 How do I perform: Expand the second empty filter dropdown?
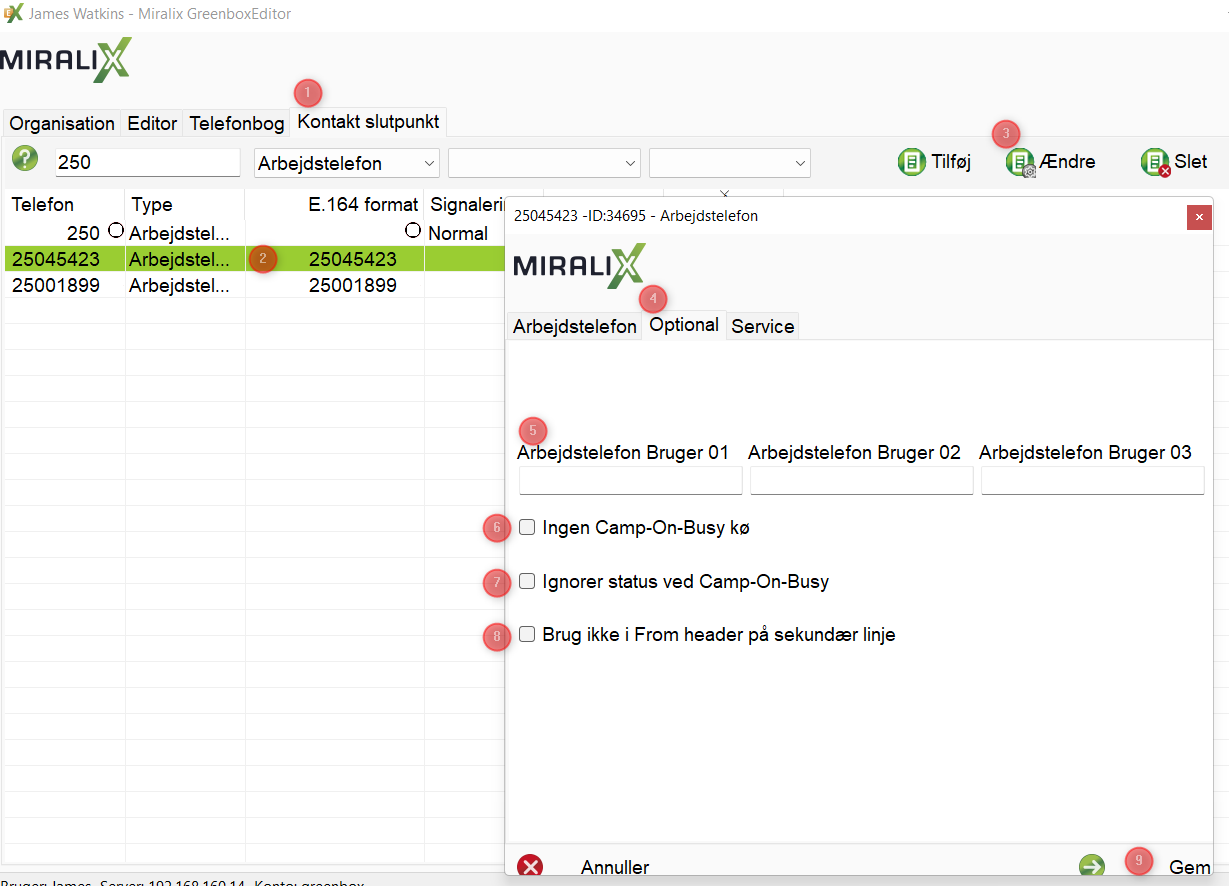pos(544,163)
